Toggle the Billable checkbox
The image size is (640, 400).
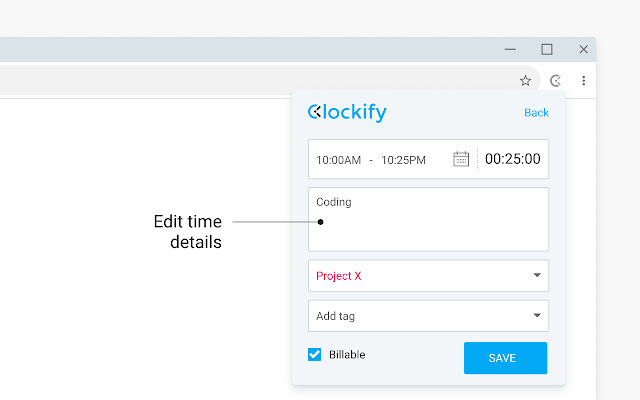315,354
